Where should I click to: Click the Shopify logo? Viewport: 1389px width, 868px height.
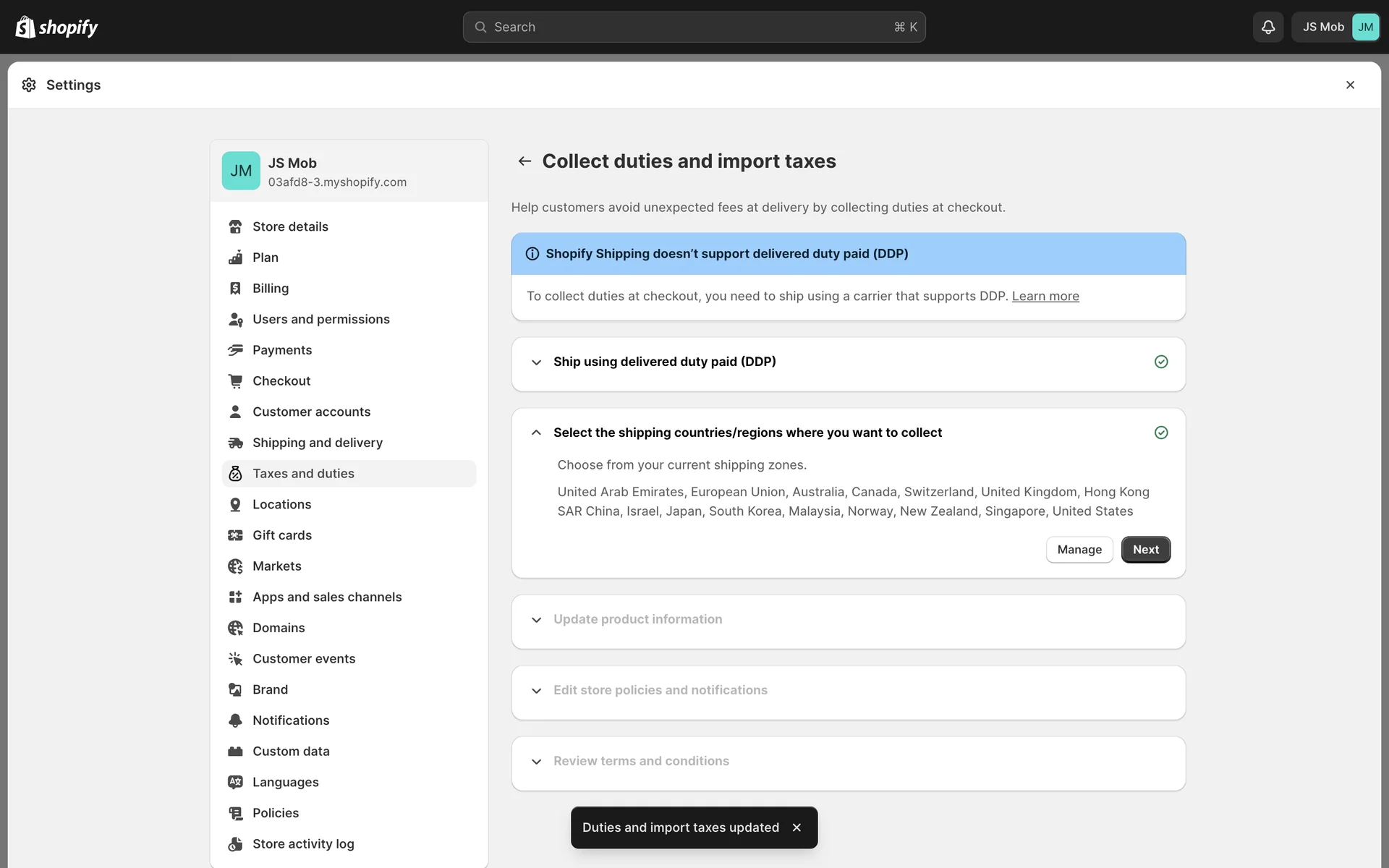pyautogui.click(x=56, y=27)
